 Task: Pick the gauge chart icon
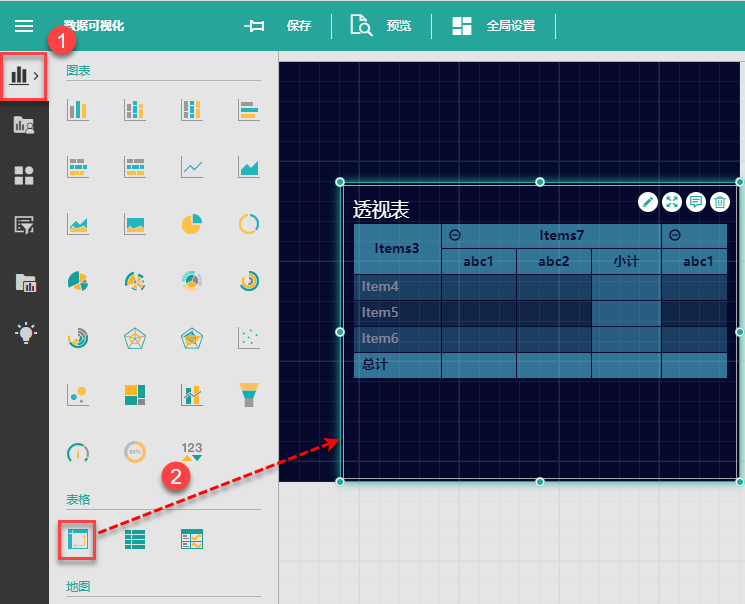(x=78, y=452)
